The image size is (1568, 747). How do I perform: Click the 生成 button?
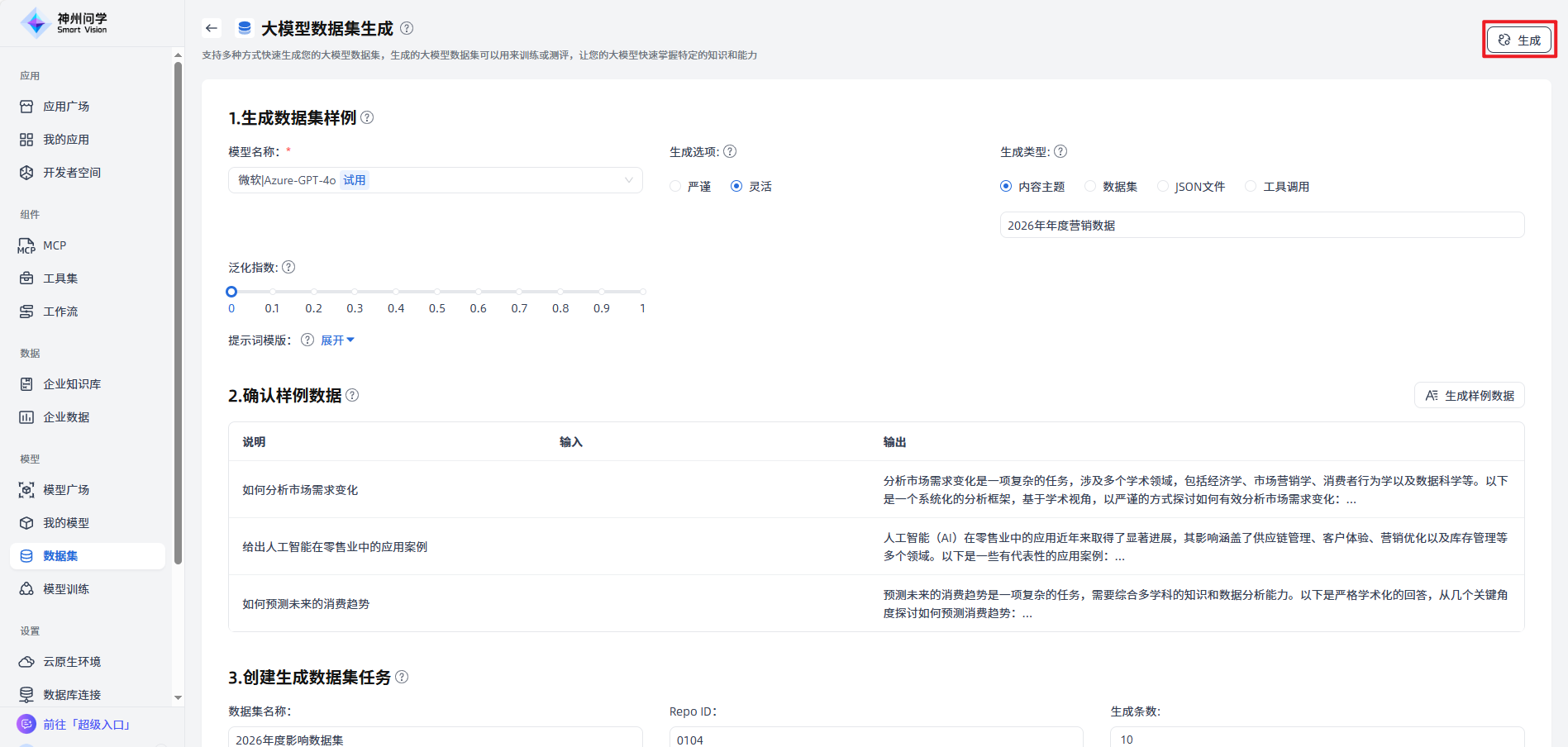(x=1519, y=40)
